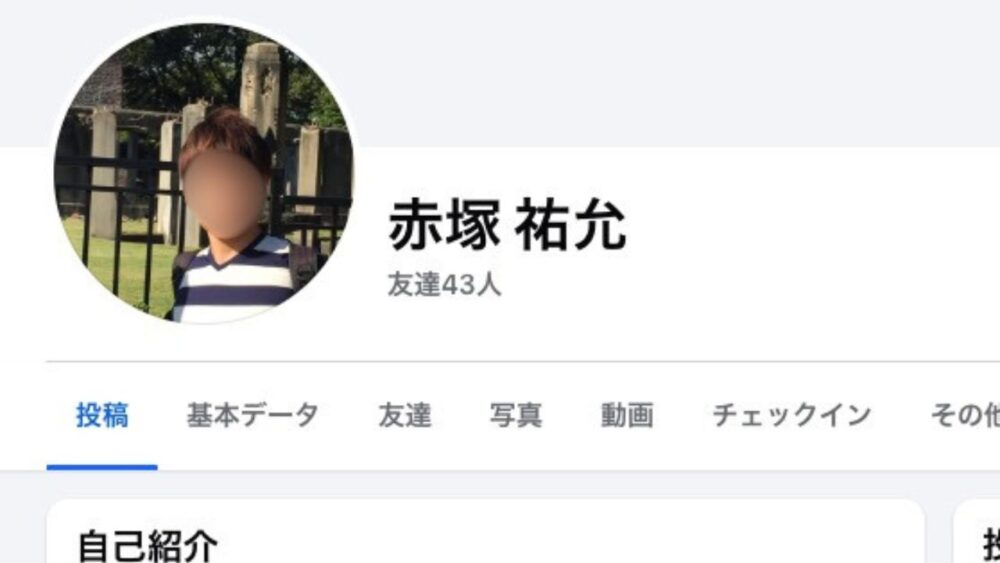This screenshot has height=563, width=1000.
Task: Open the 友達 tab in navigation
Action: [x=405, y=415]
